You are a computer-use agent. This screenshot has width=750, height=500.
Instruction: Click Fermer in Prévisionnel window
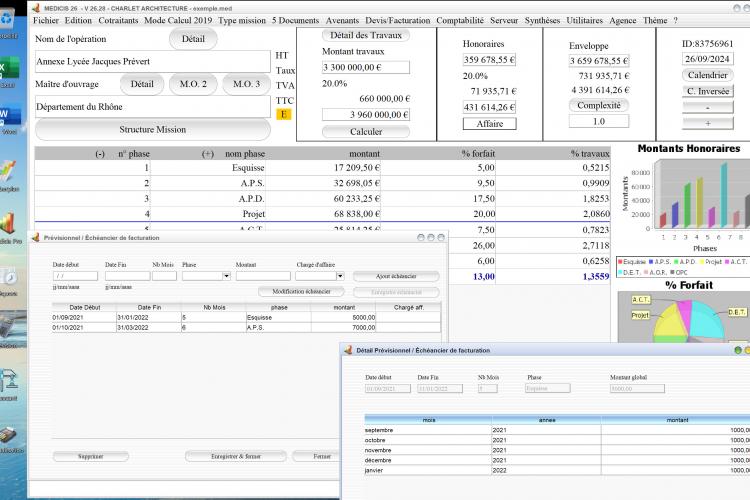[x=316, y=456]
